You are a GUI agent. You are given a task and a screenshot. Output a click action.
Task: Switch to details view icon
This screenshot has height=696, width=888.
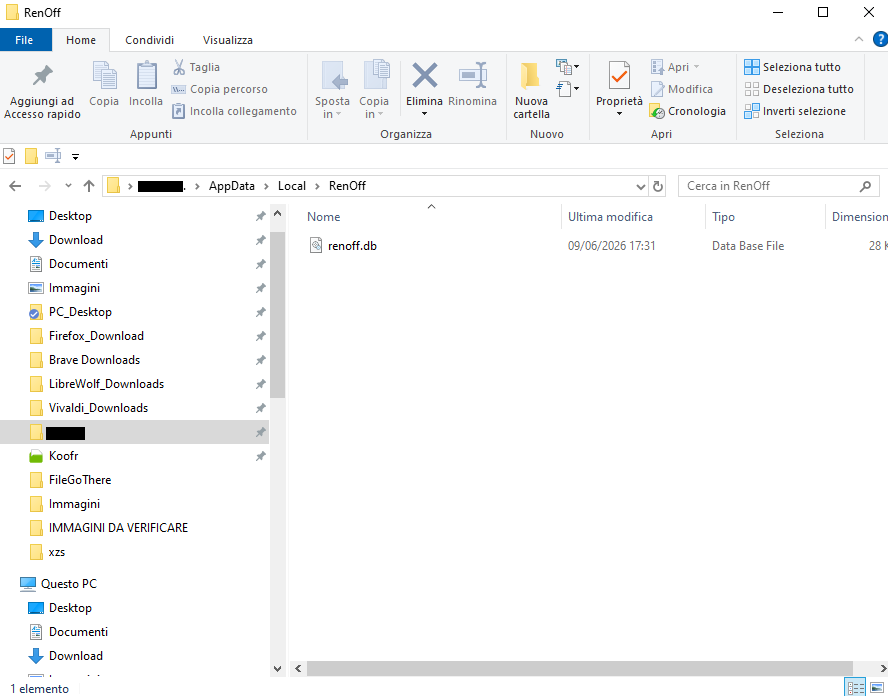click(855, 688)
